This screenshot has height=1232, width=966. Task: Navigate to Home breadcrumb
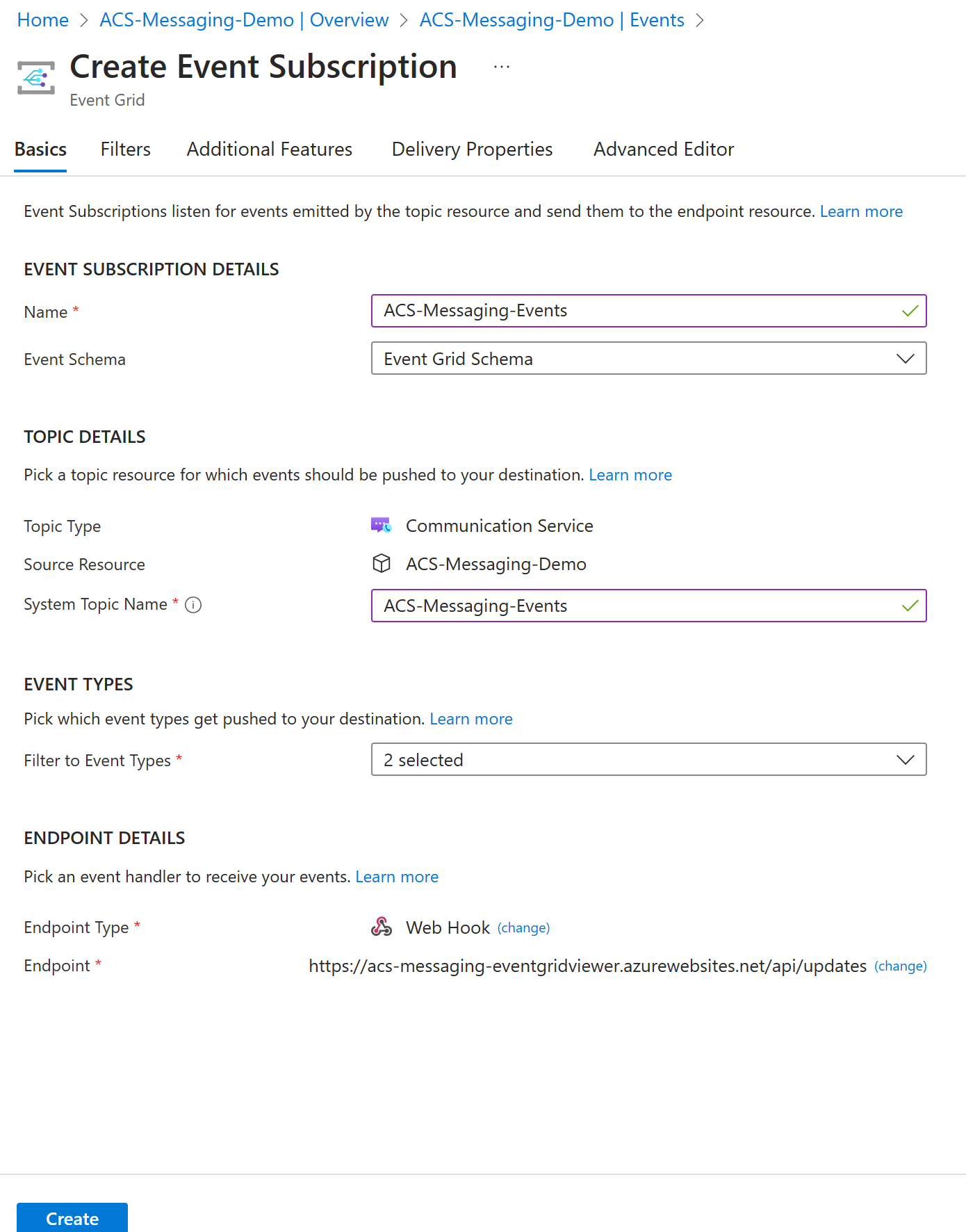click(x=43, y=20)
